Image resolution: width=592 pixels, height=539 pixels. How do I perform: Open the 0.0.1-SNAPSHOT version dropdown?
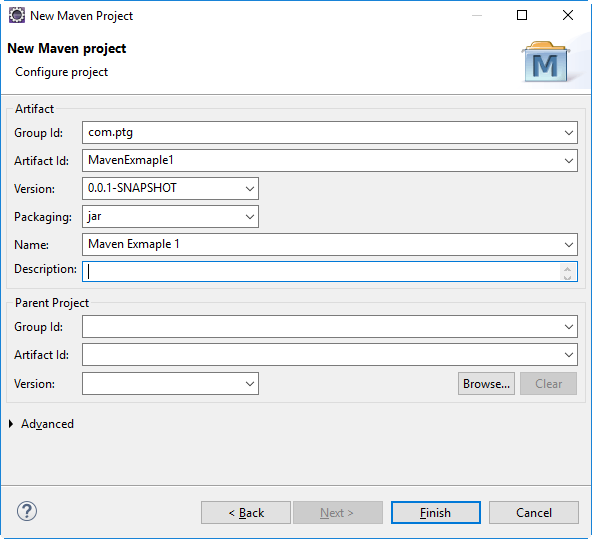tap(250, 188)
